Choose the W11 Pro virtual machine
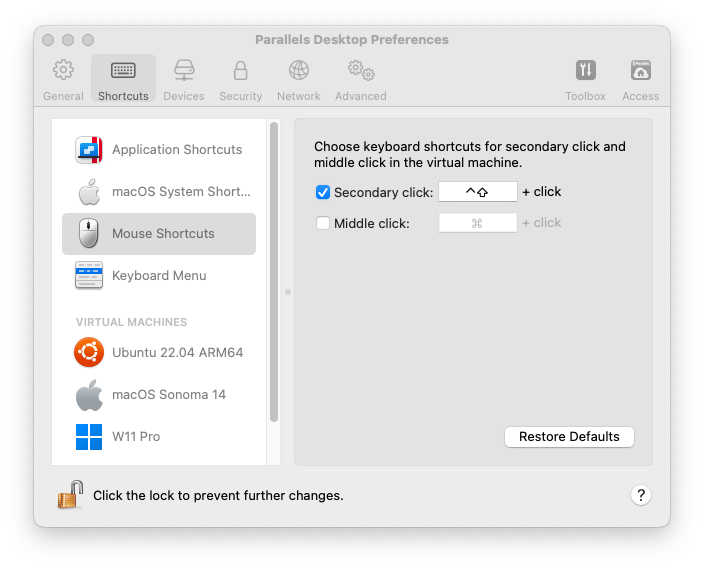 [159, 437]
